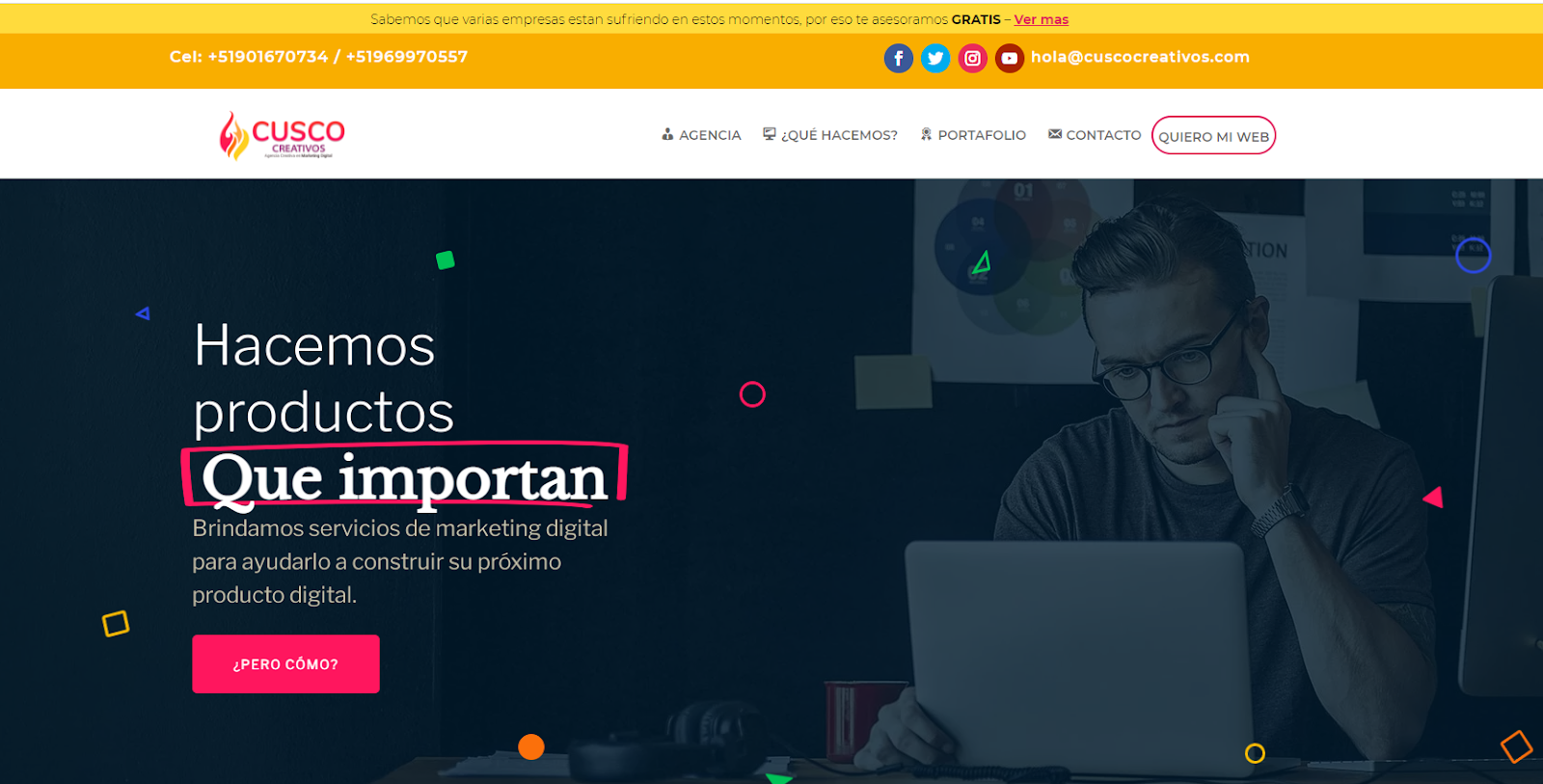Open the Facebook social icon
The height and width of the screenshot is (784, 1543).
click(898, 58)
